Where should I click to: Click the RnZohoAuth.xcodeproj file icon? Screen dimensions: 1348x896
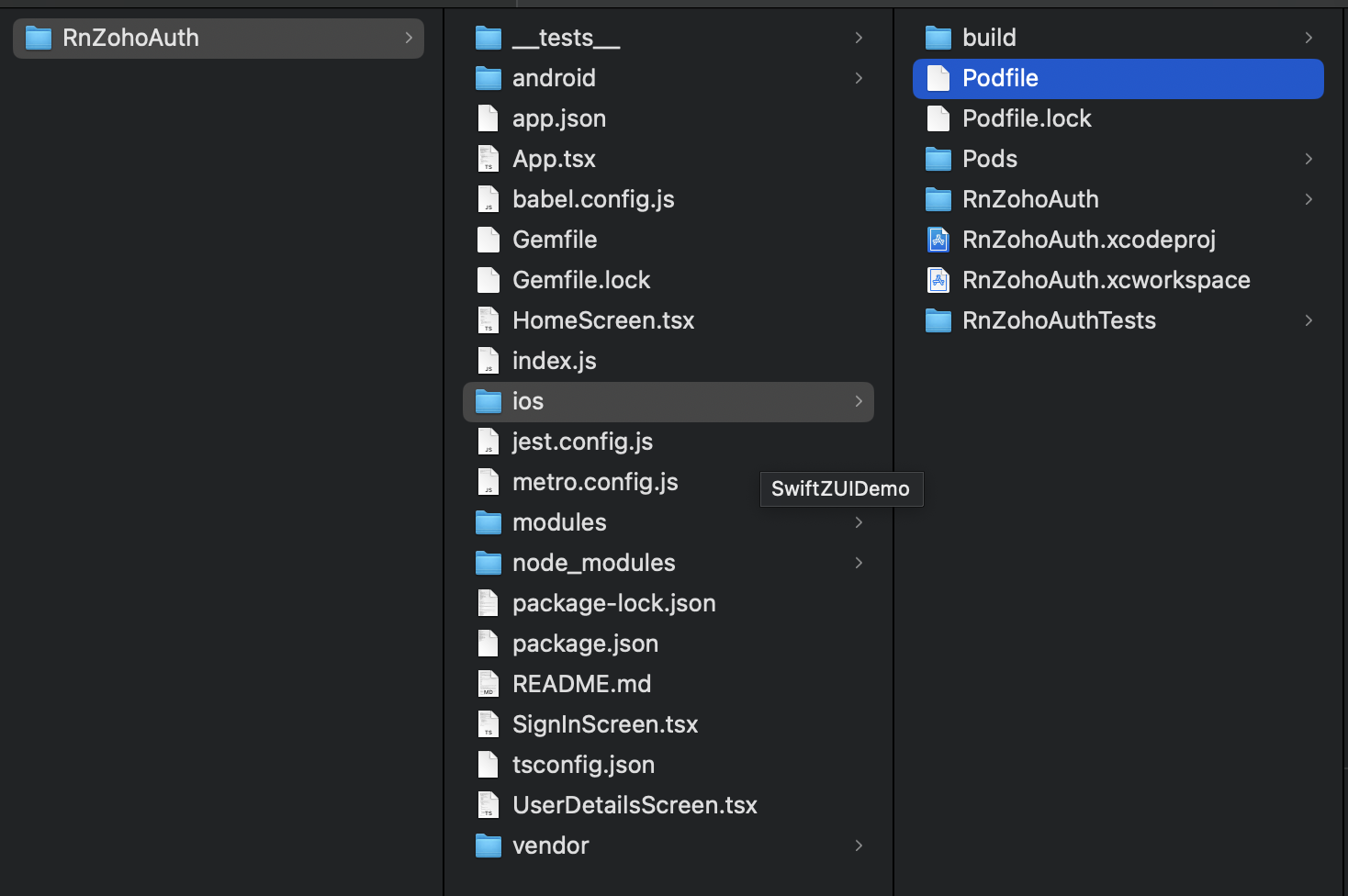(x=938, y=240)
